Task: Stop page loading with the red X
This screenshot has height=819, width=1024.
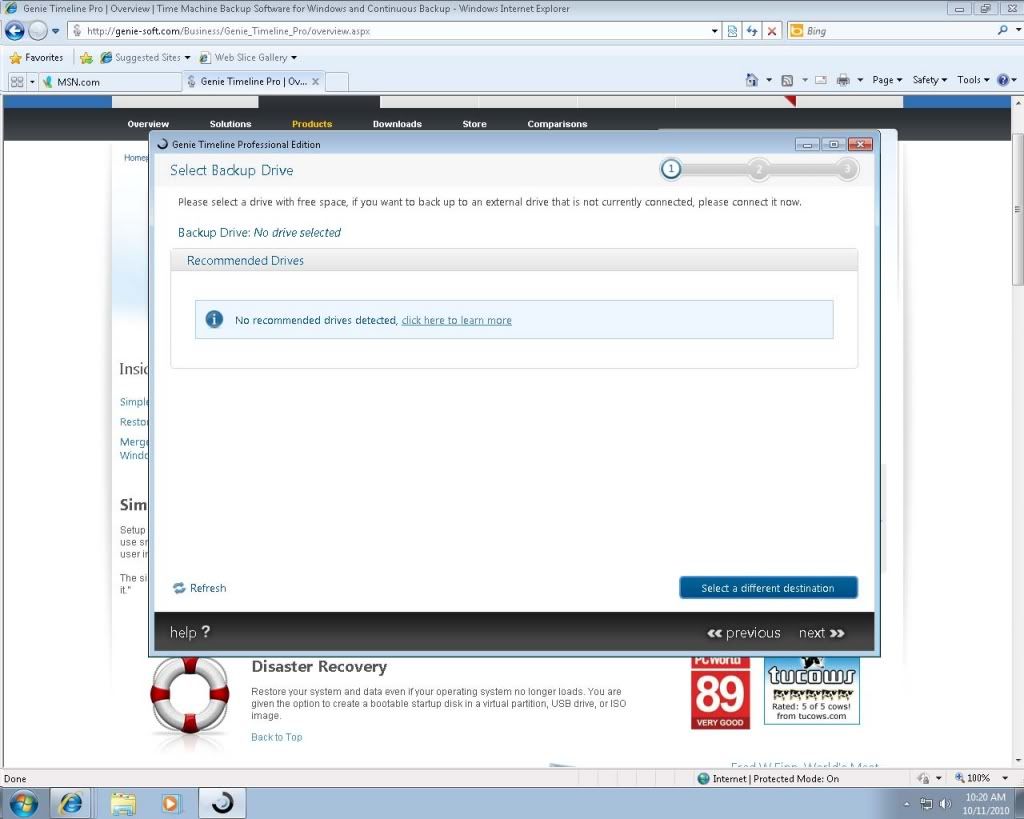Action: [x=772, y=31]
